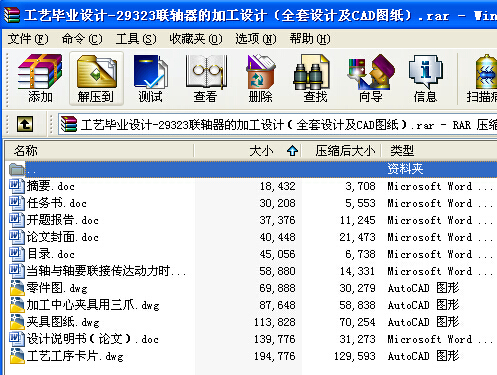Select the file 目录.doc

tap(51, 254)
